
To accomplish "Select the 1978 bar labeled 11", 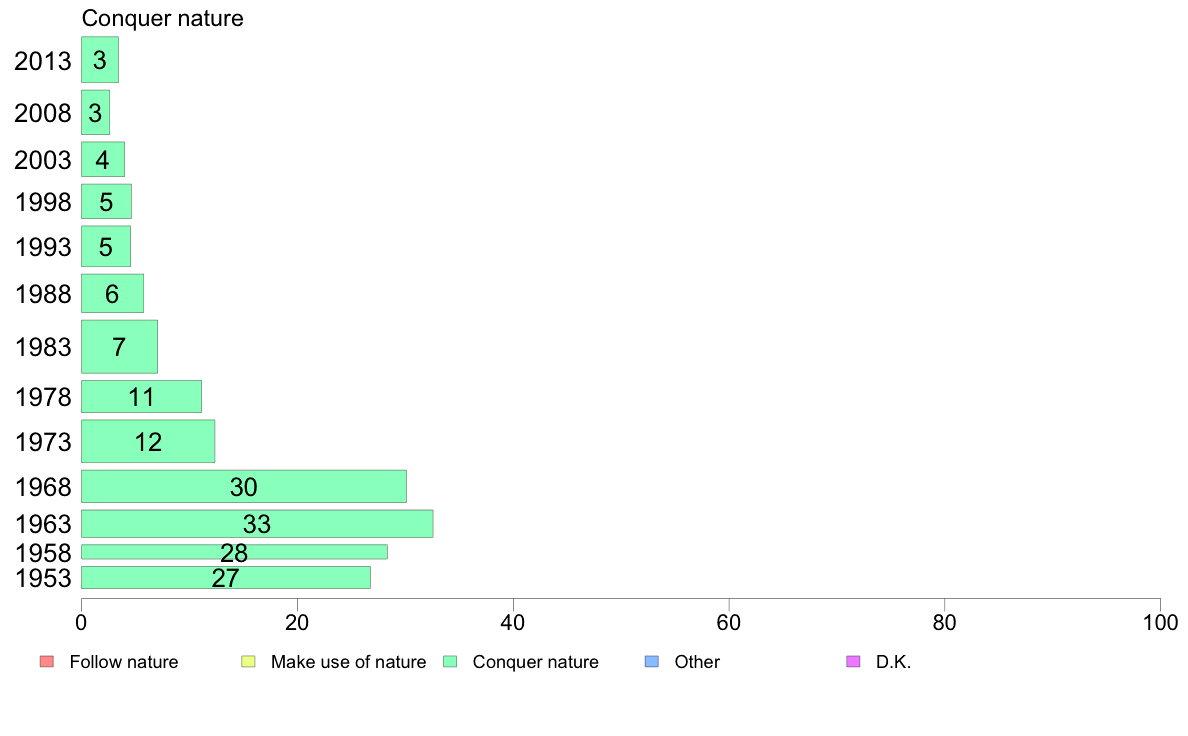I will [141, 396].
